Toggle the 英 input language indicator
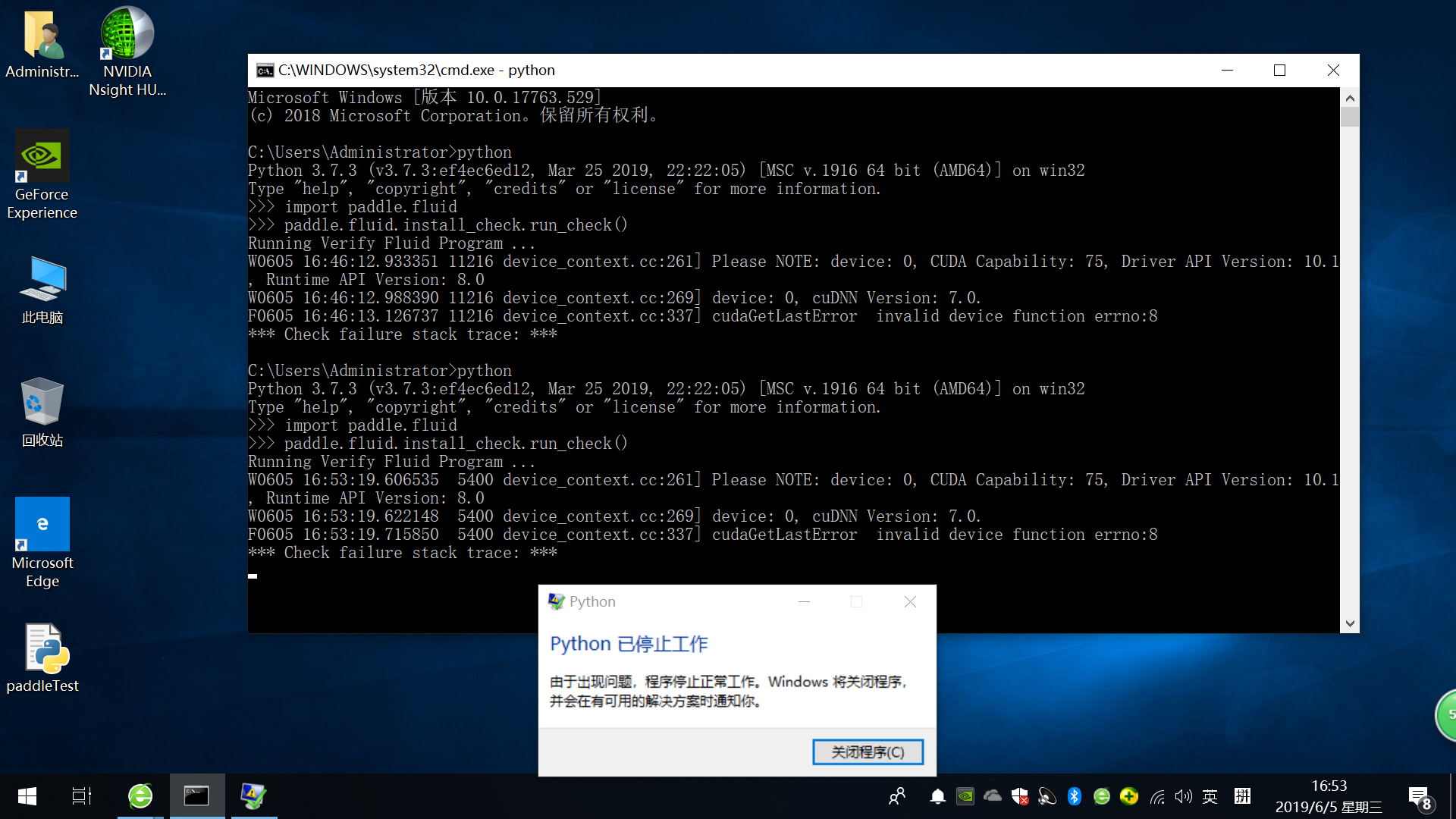 click(x=1210, y=796)
